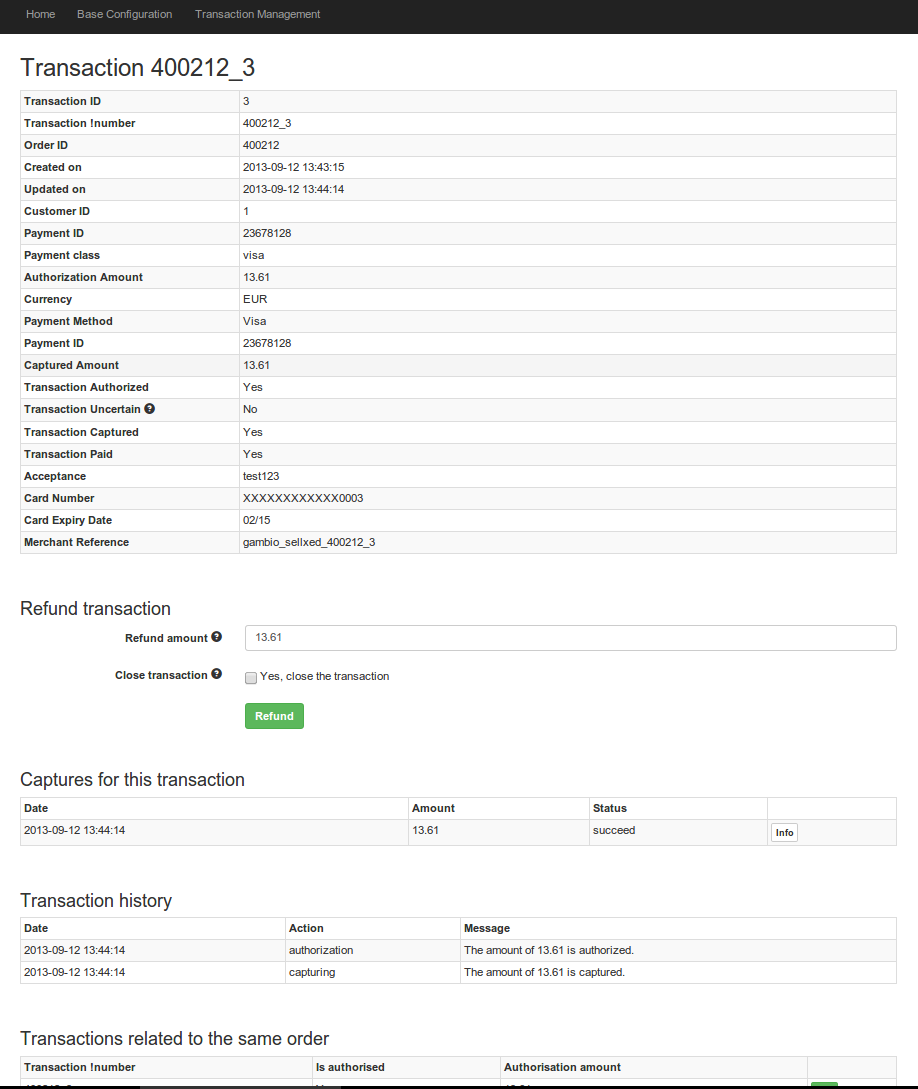The image size is (918, 1089).
Task: Click the 'Transaction 400212_3' page heading
Action: coord(138,67)
